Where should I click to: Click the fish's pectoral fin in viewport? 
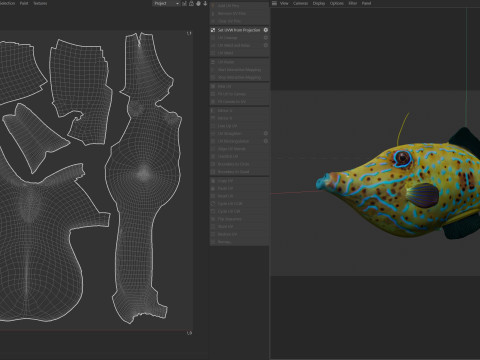[423, 195]
